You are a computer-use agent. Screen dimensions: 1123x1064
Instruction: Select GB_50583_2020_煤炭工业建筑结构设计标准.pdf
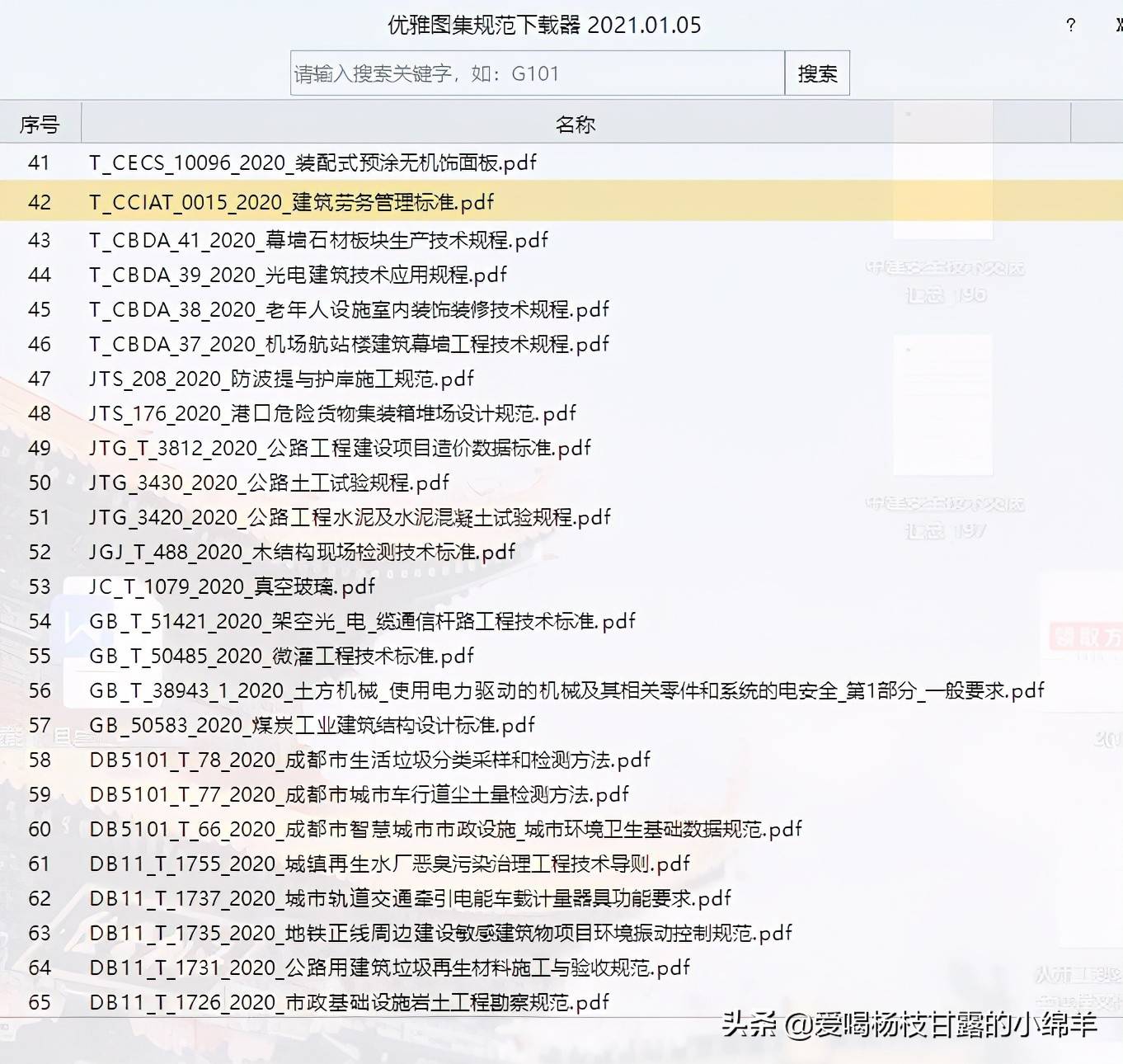pos(312,725)
